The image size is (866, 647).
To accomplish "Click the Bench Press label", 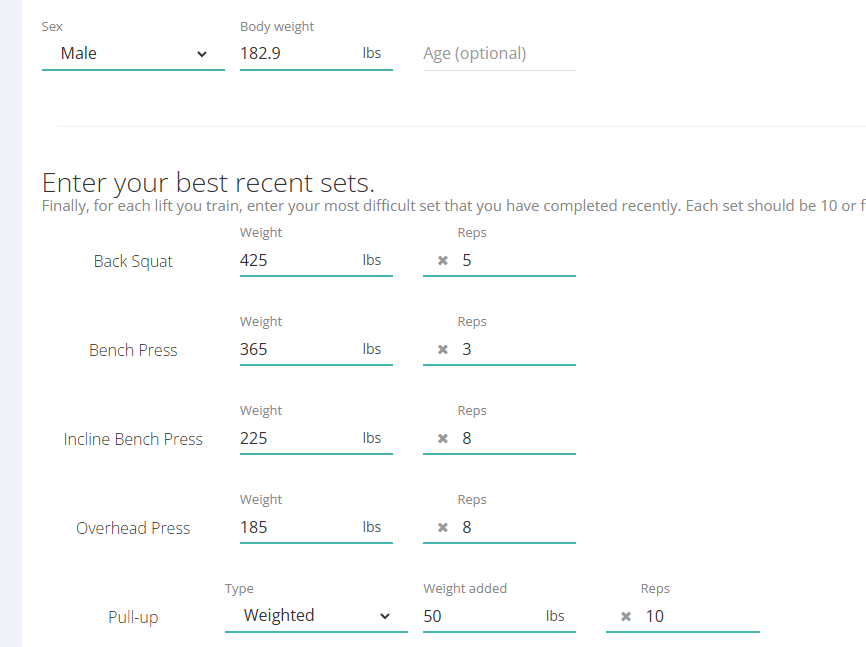I will pyautogui.click(x=133, y=350).
